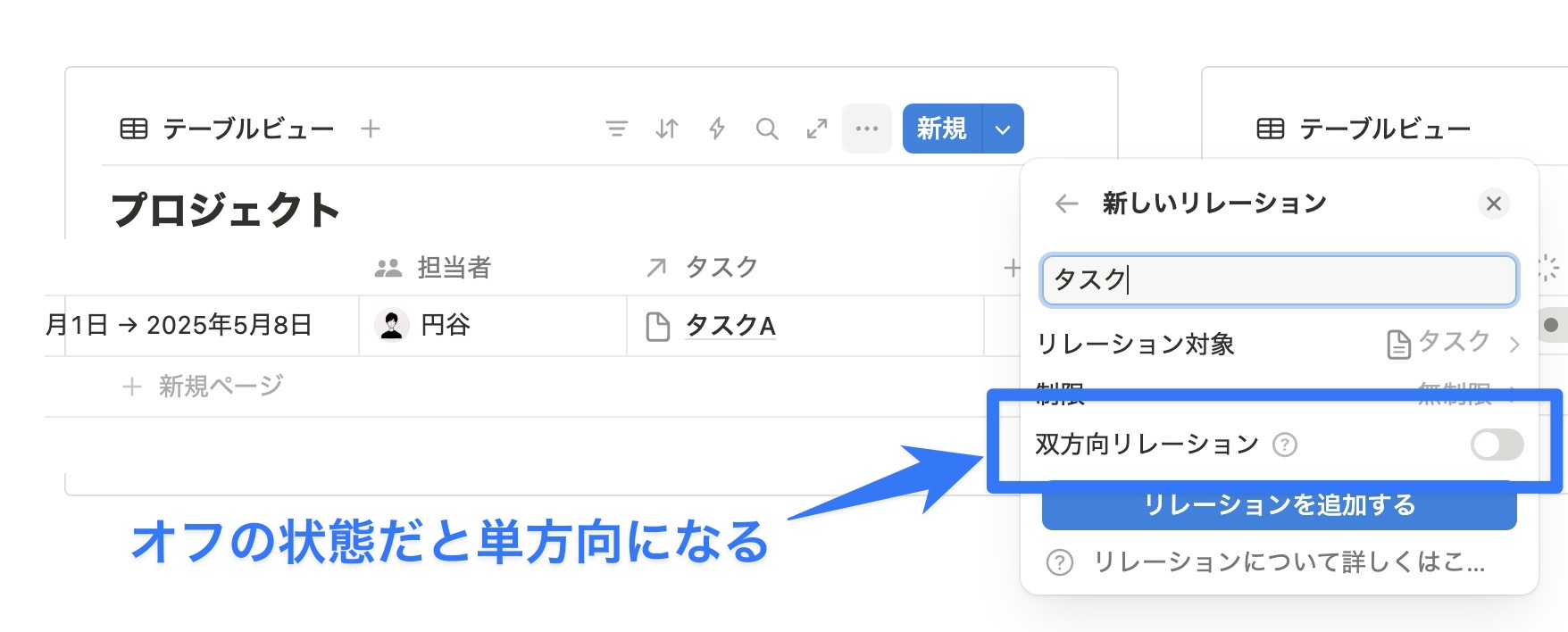The image size is (1568, 632).
Task: Select the left テーブルビュー tab
Action: click(228, 129)
